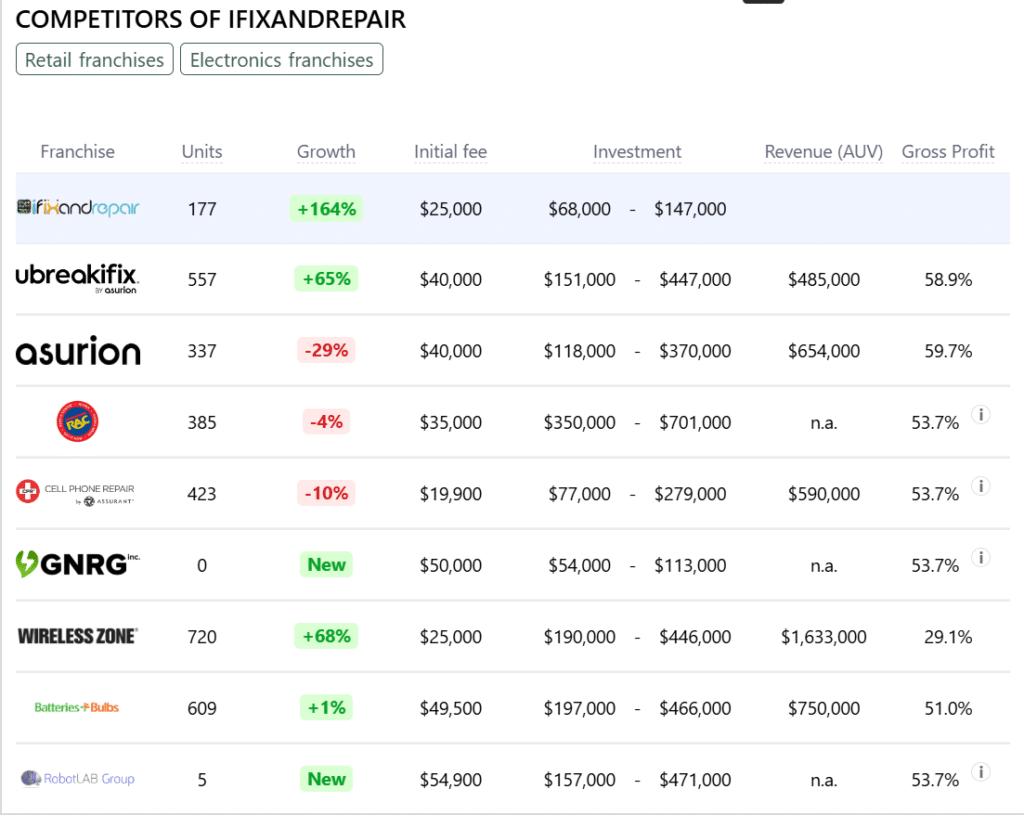The width and height of the screenshot is (1024, 815).
Task: Click the Batteries+Bulbs logo
Action: [76, 707]
